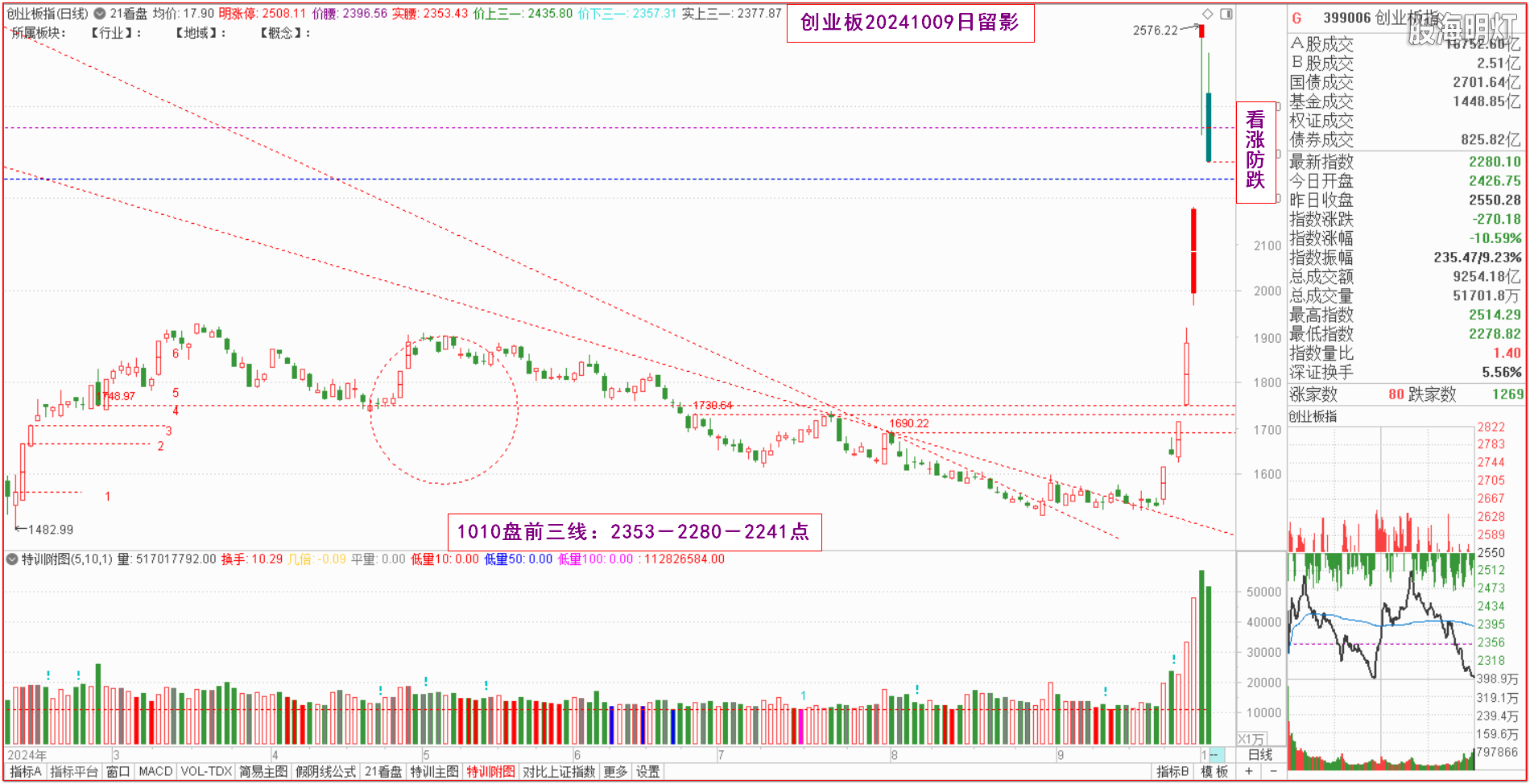Switch to the MACD indicator tab
1530x784 pixels.
(155, 771)
